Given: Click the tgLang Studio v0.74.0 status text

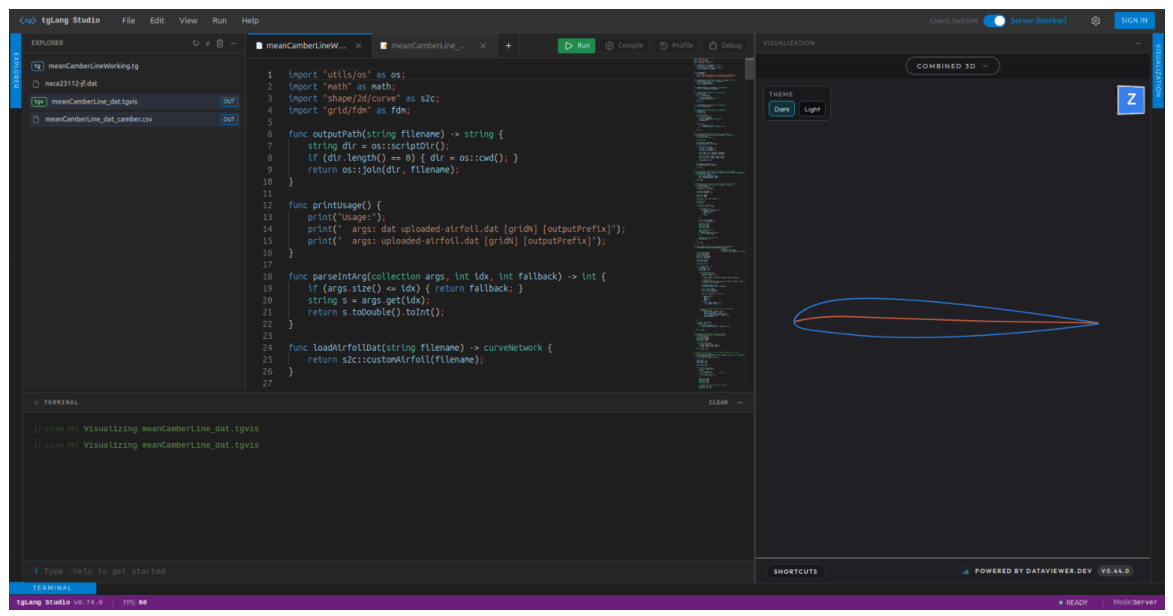Looking at the screenshot, I should coord(59,603).
